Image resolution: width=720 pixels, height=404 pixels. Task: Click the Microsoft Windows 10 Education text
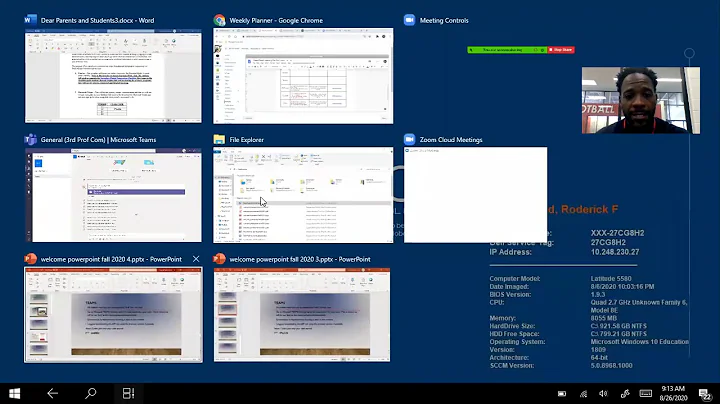coord(640,342)
